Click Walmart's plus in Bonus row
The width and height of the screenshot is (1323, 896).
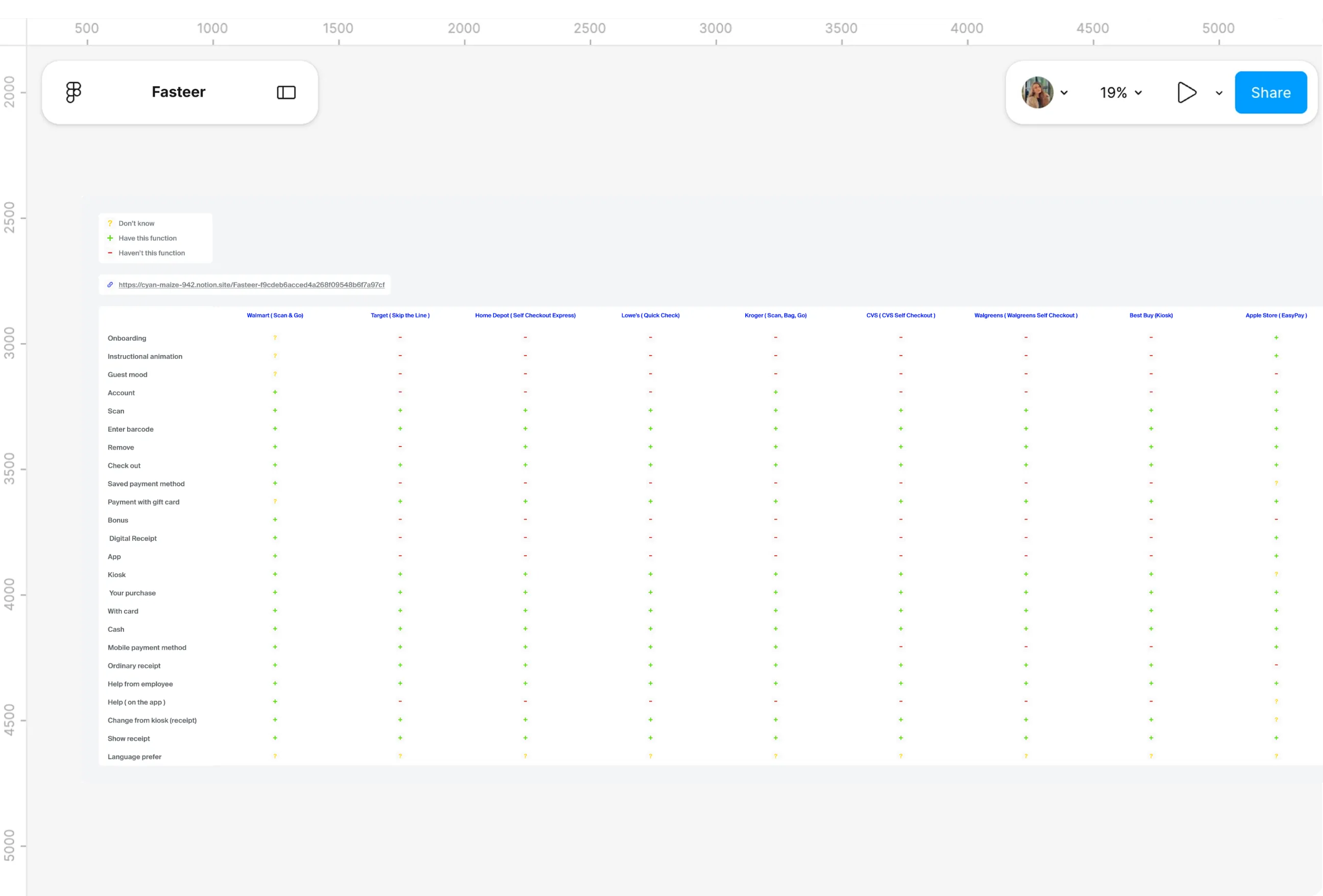(275, 520)
